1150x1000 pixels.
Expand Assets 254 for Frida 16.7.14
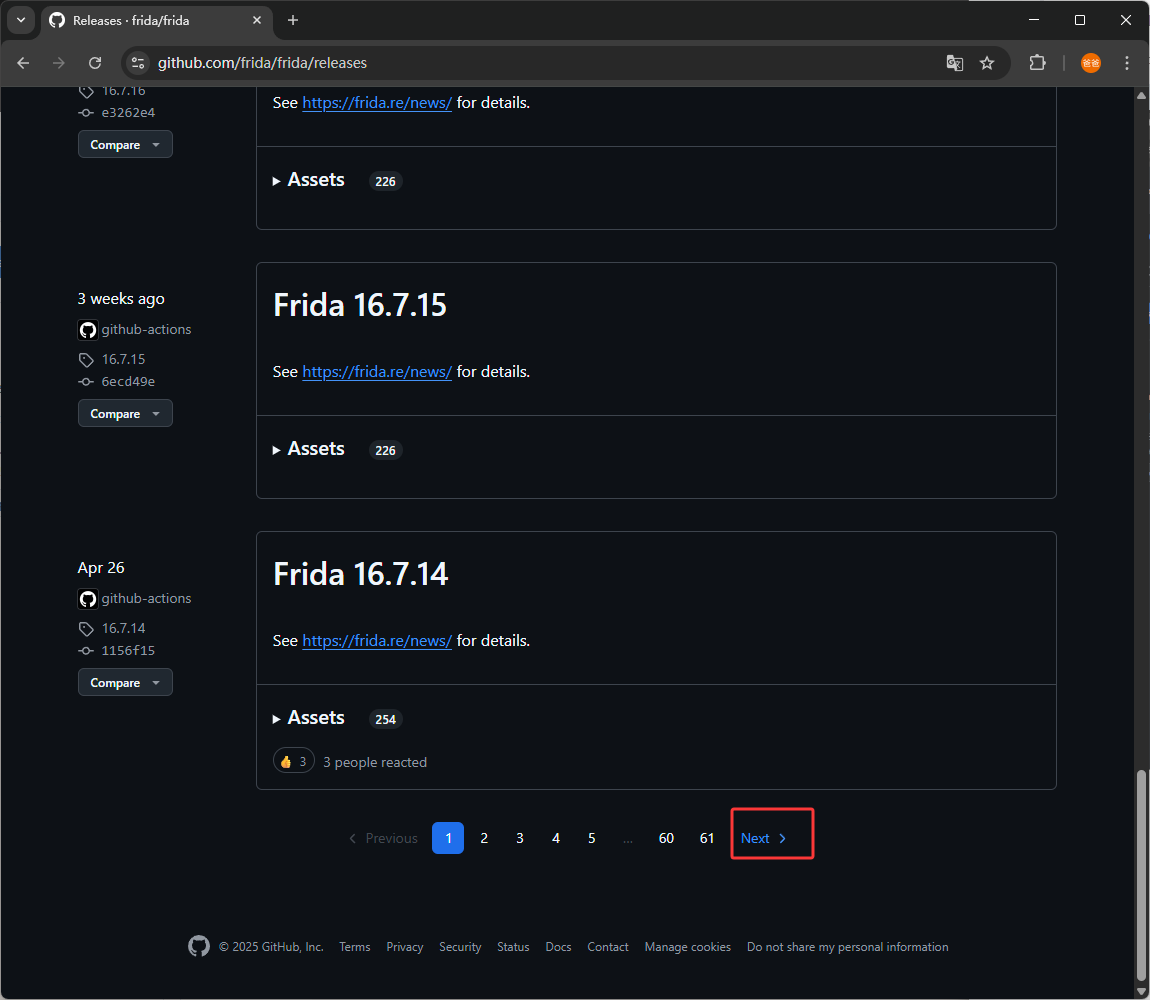pyautogui.click(x=337, y=718)
